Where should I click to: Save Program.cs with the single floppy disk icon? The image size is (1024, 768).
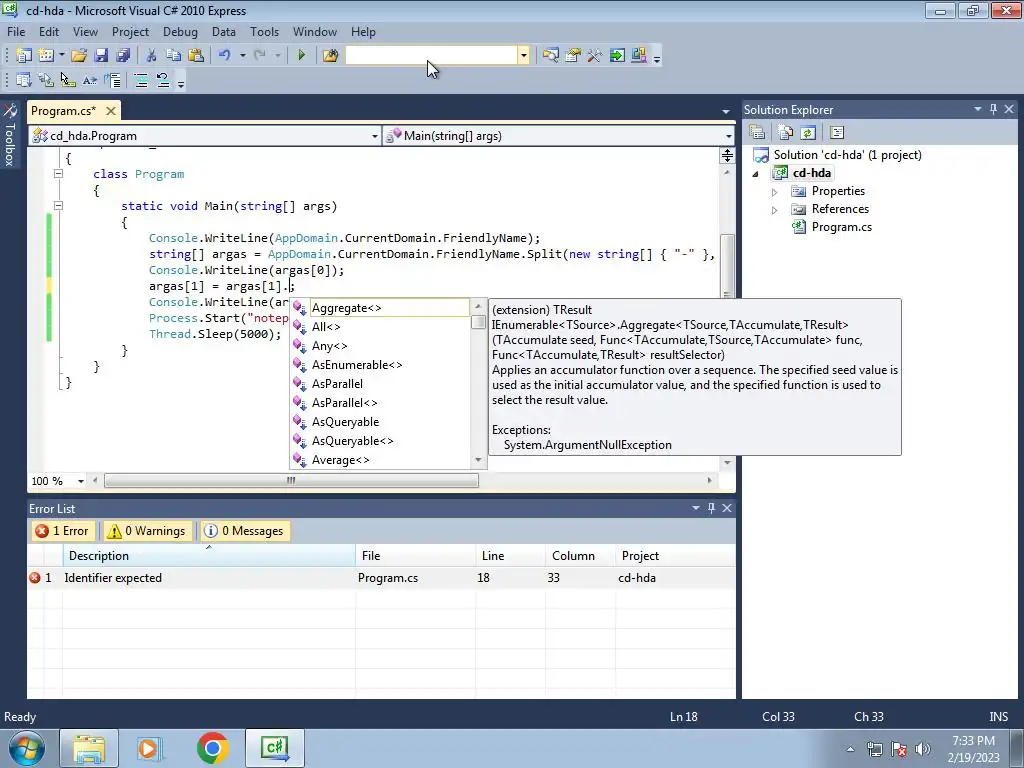coord(101,56)
